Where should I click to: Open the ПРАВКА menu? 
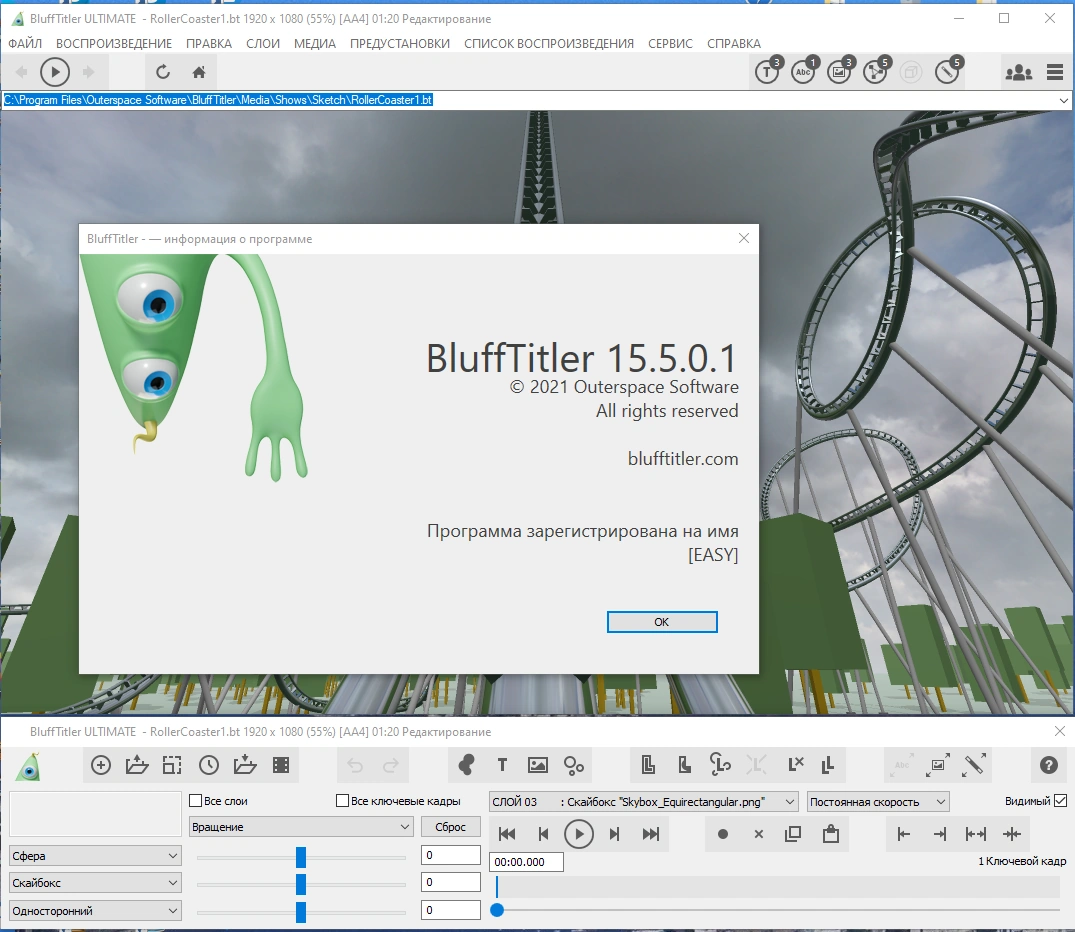click(209, 44)
